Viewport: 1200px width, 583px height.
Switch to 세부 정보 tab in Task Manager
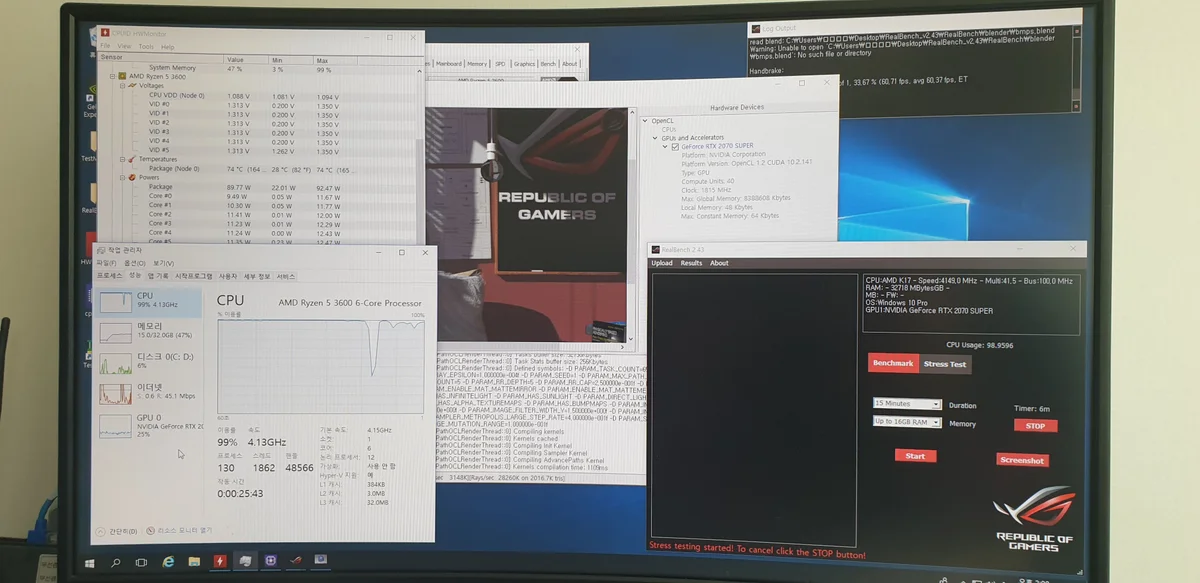tap(258, 275)
